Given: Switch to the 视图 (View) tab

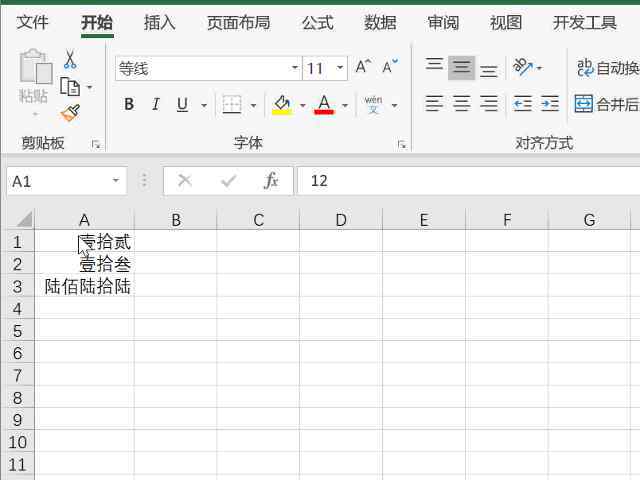Looking at the screenshot, I should click(x=506, y=22).
